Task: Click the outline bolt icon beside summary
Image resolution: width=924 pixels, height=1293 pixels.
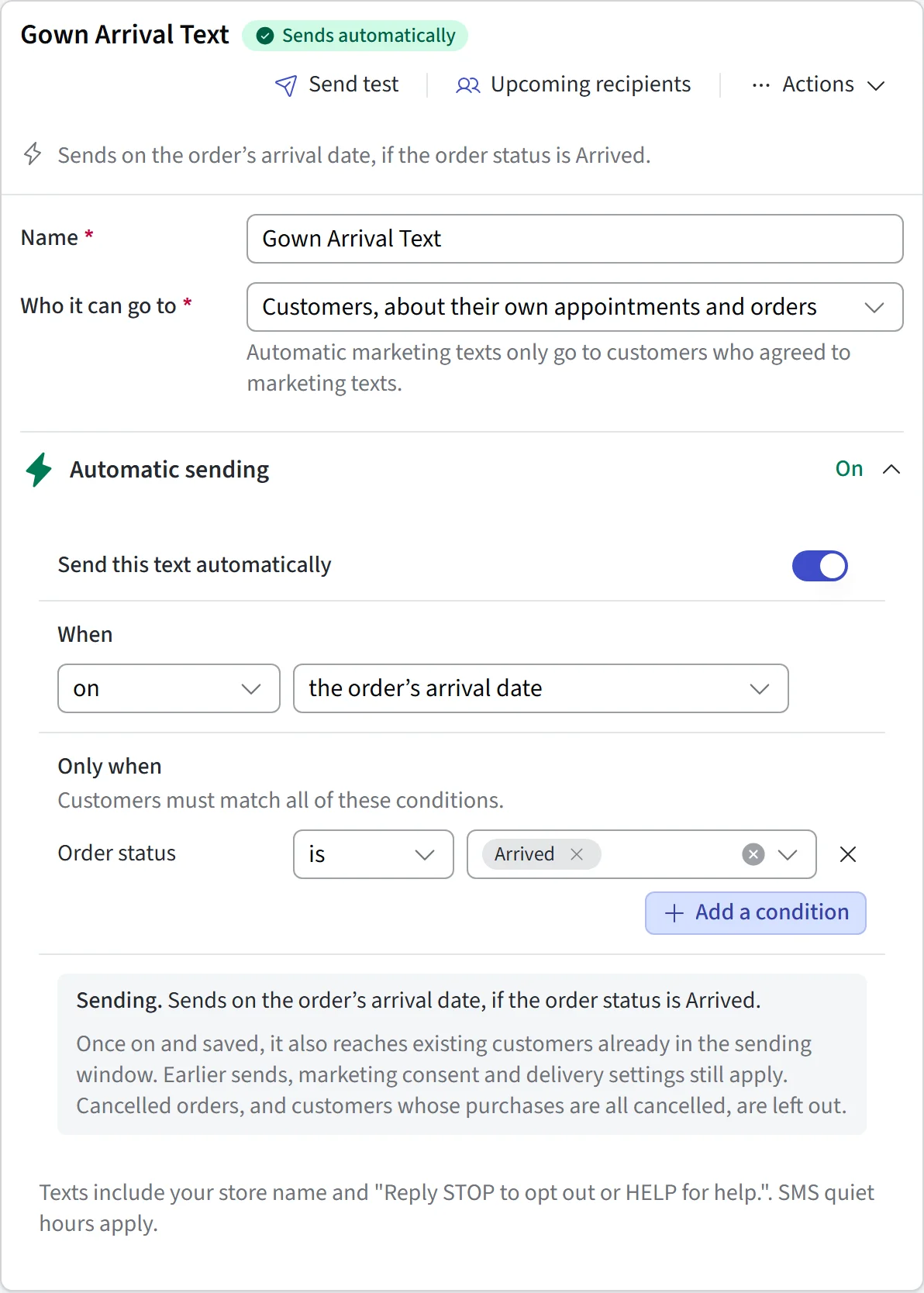Action: 33,153
